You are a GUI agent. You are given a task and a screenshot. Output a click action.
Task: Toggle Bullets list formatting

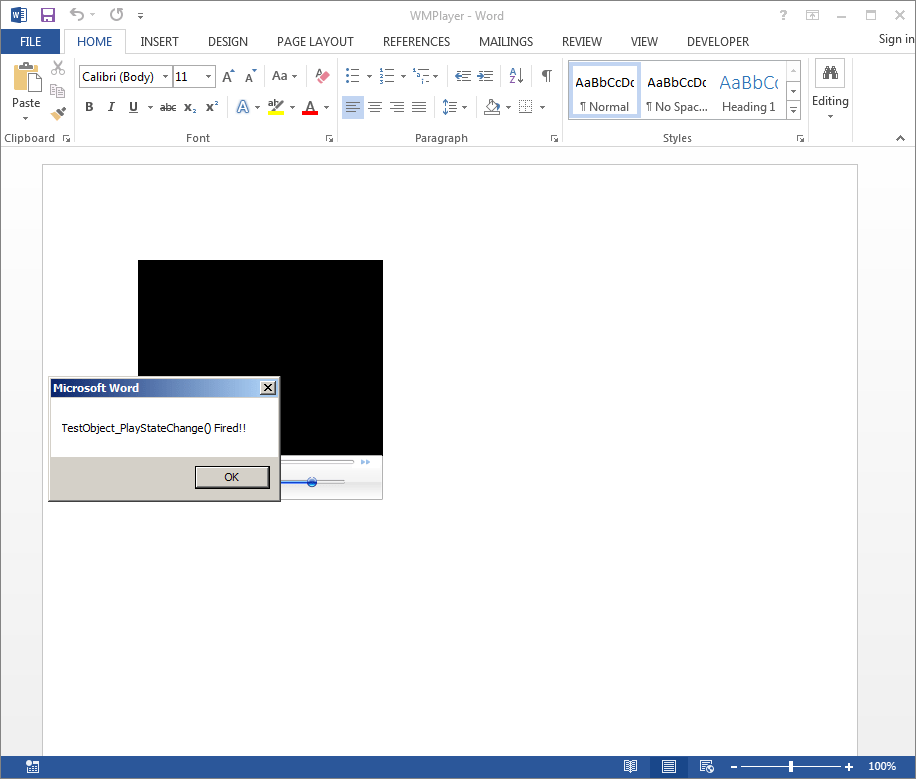click(x=351, y=75)
